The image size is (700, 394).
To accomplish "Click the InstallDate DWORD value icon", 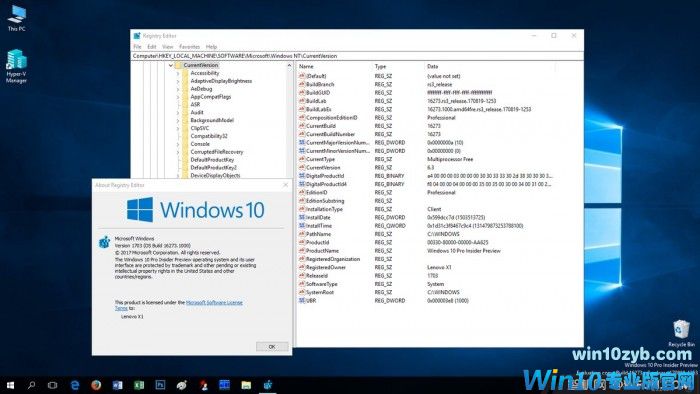I will pyautogui.click(x=302, y=217).
